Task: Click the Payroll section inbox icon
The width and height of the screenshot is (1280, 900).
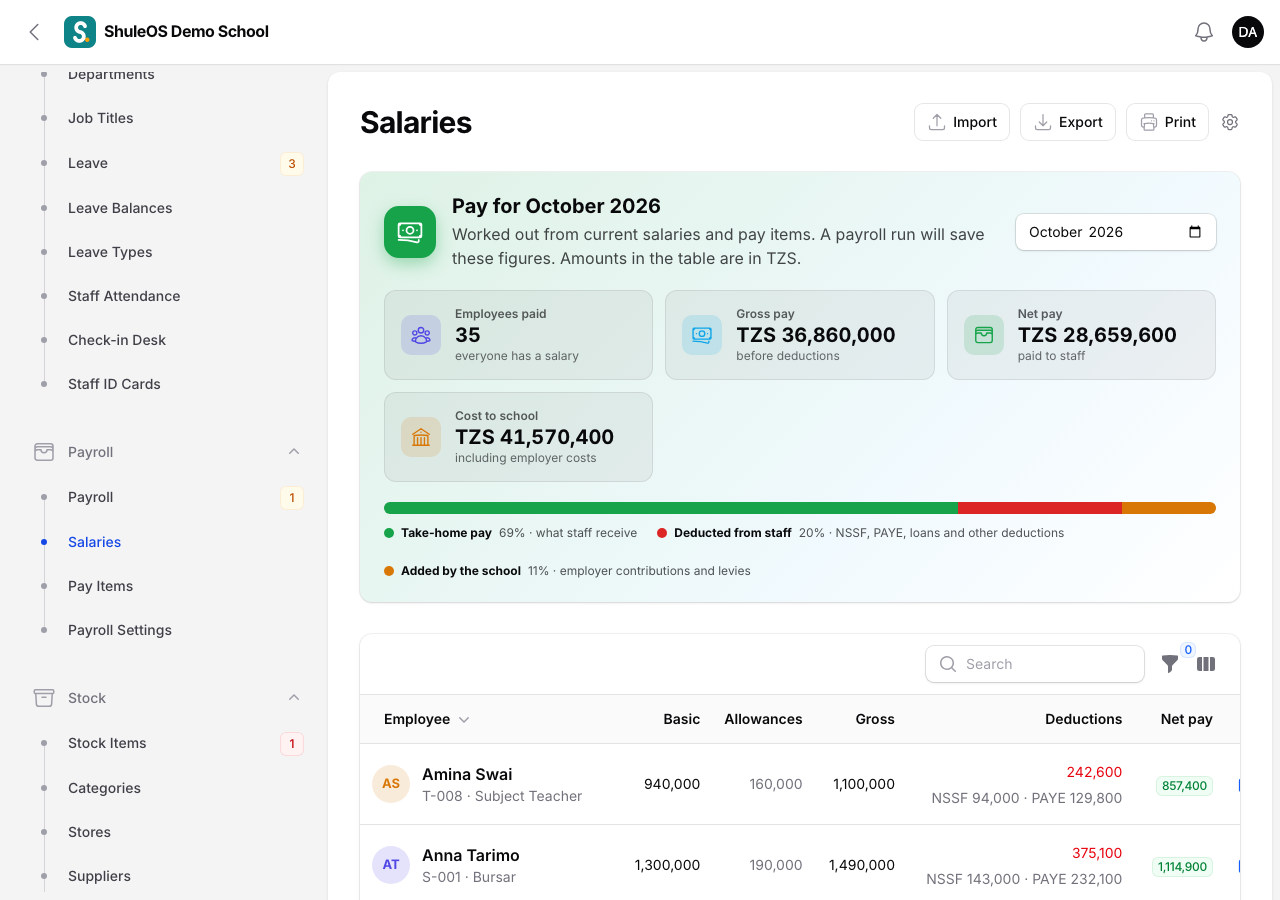Action: pos(44,452)
